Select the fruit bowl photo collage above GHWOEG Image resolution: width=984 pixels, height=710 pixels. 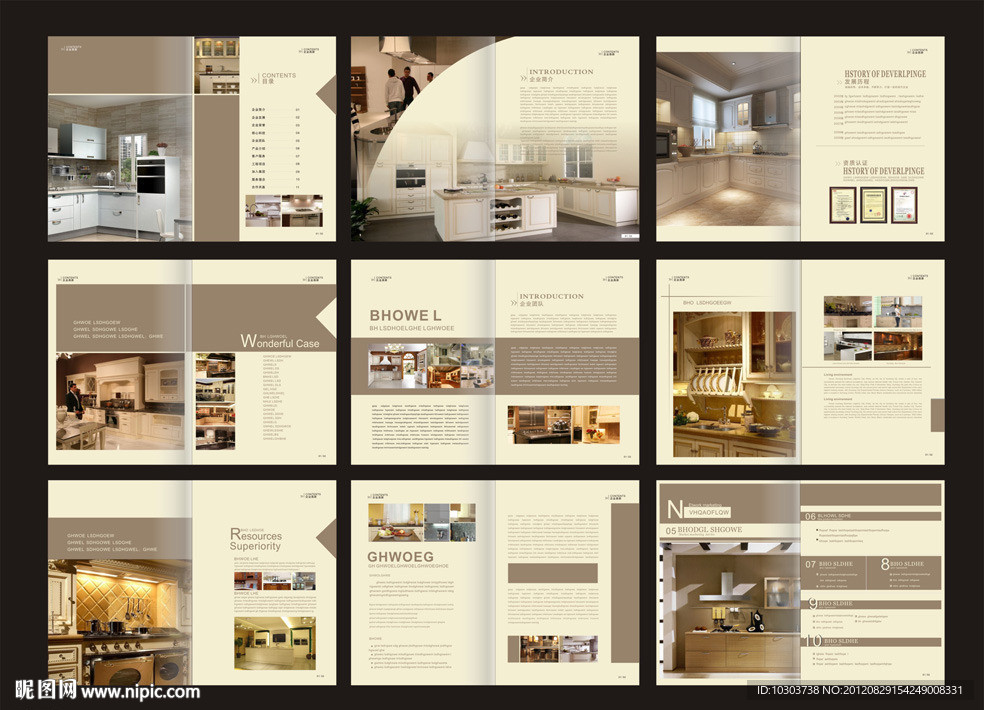[422, 522]
